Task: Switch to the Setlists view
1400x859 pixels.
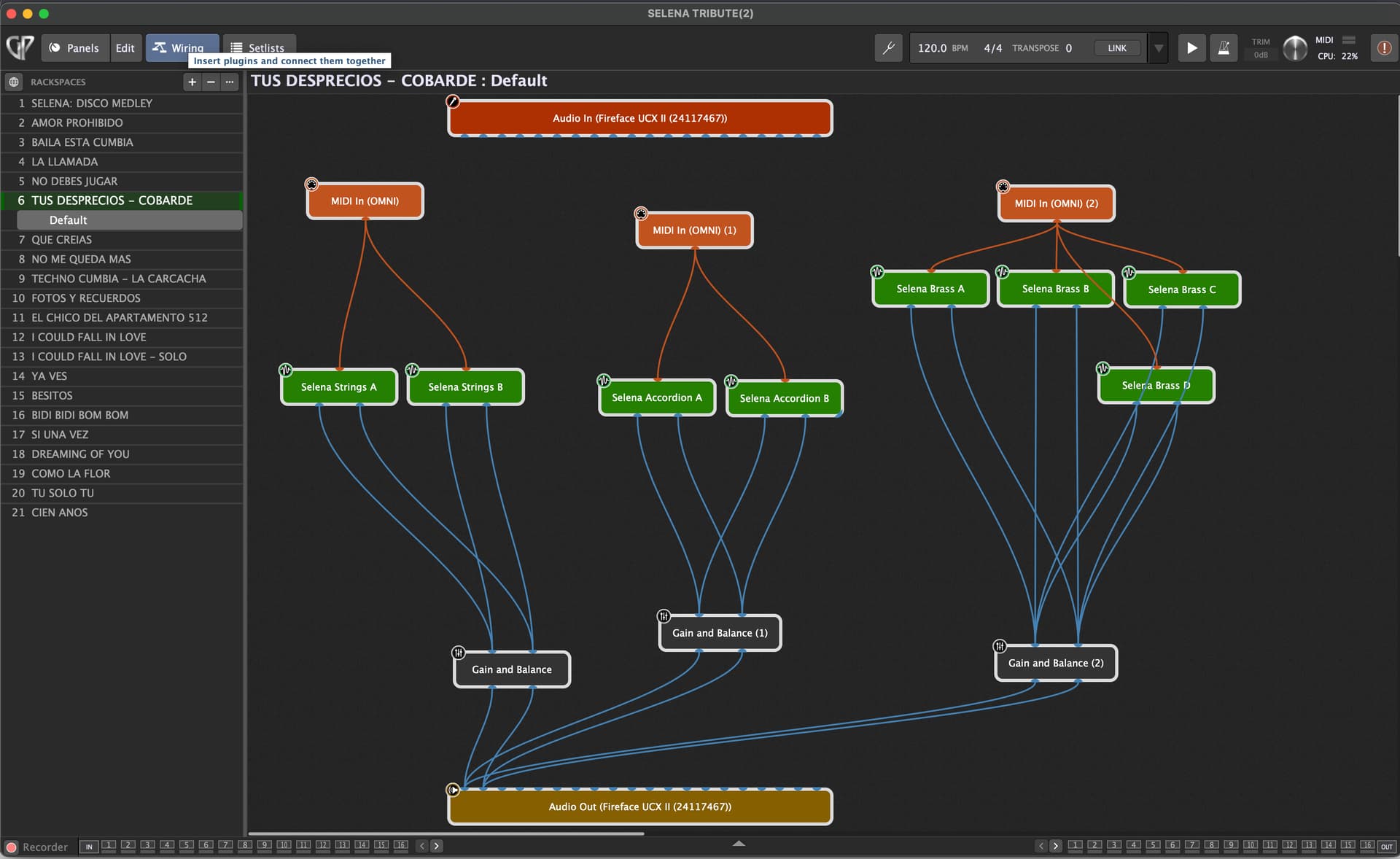Action: pyautogui.click(x=259, y=48)
